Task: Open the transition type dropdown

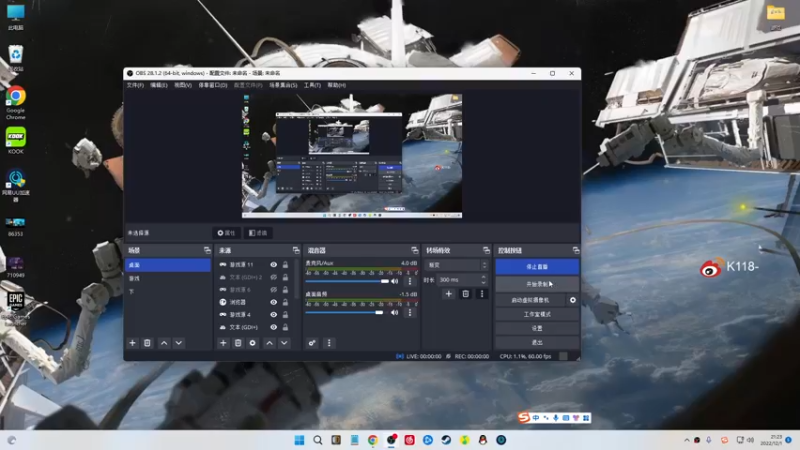Action: (457, 265)
